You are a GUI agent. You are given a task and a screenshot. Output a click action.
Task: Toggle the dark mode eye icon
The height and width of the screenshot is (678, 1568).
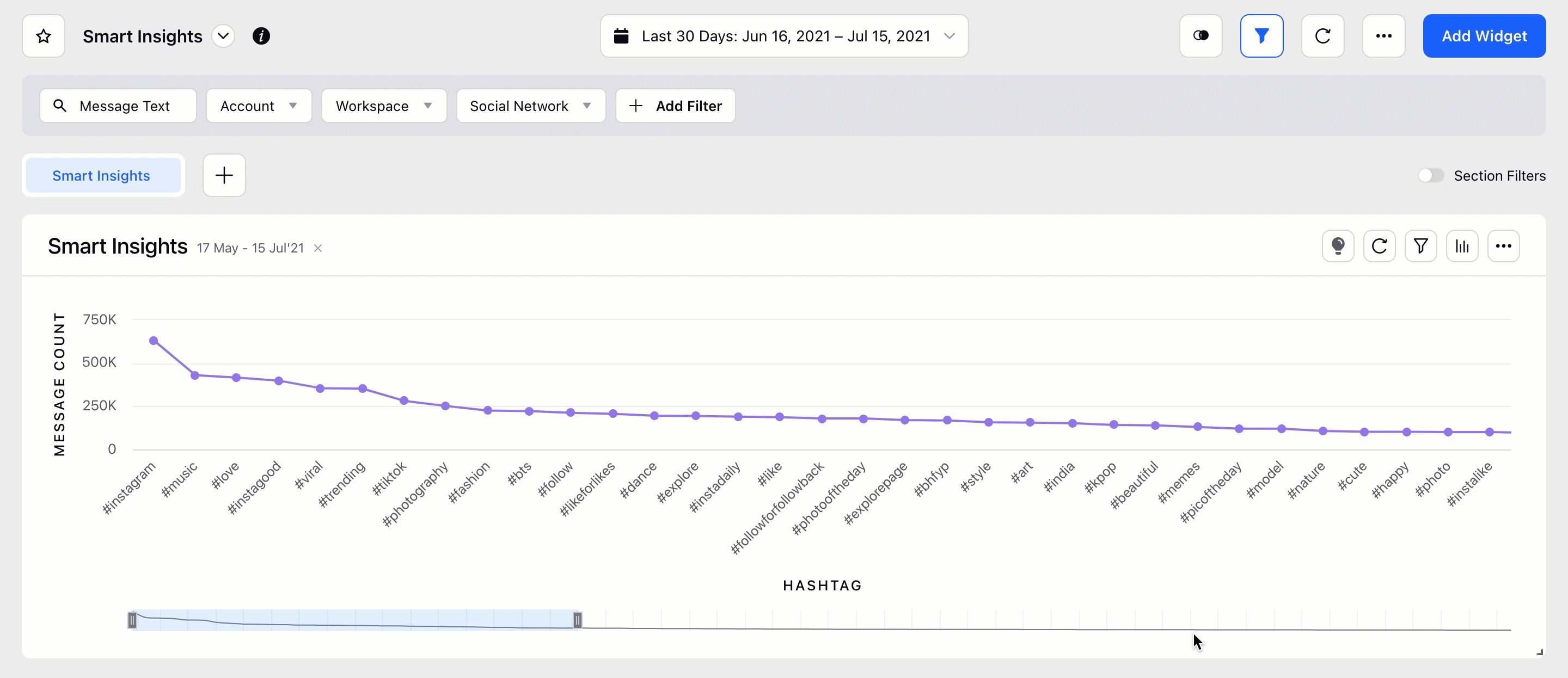(1200, 37)
